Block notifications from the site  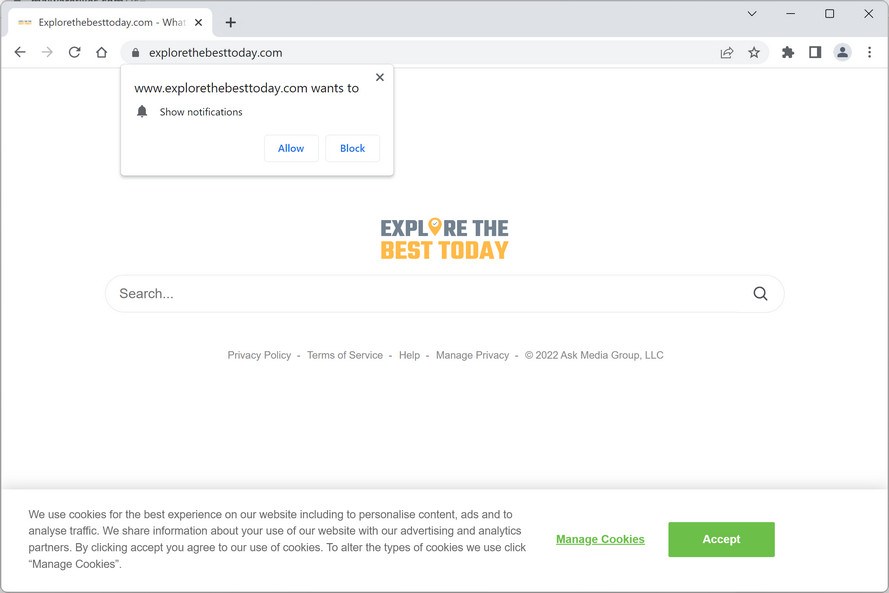click(352, 148)
